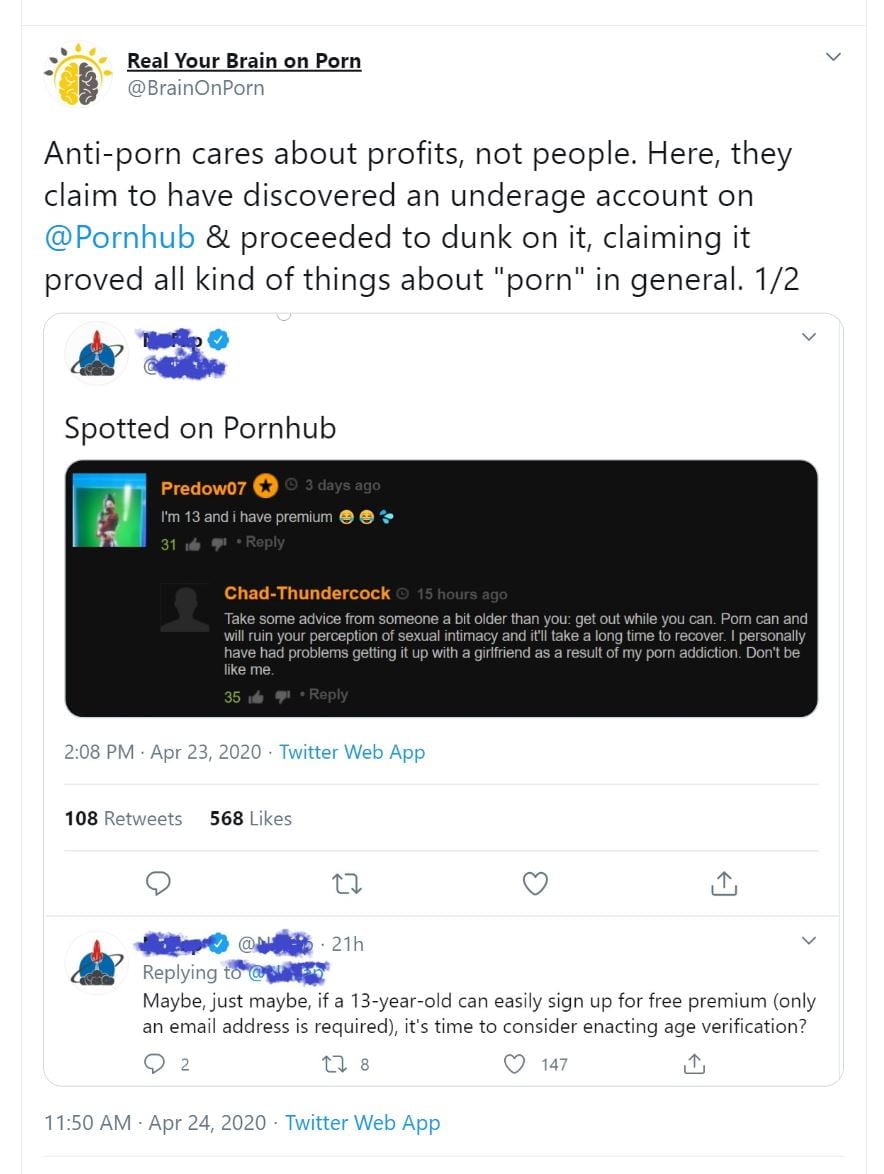Open the Pornhub comments screenshot image
The height and width of the screenshot is (1174, 884).
pos(441,588)
